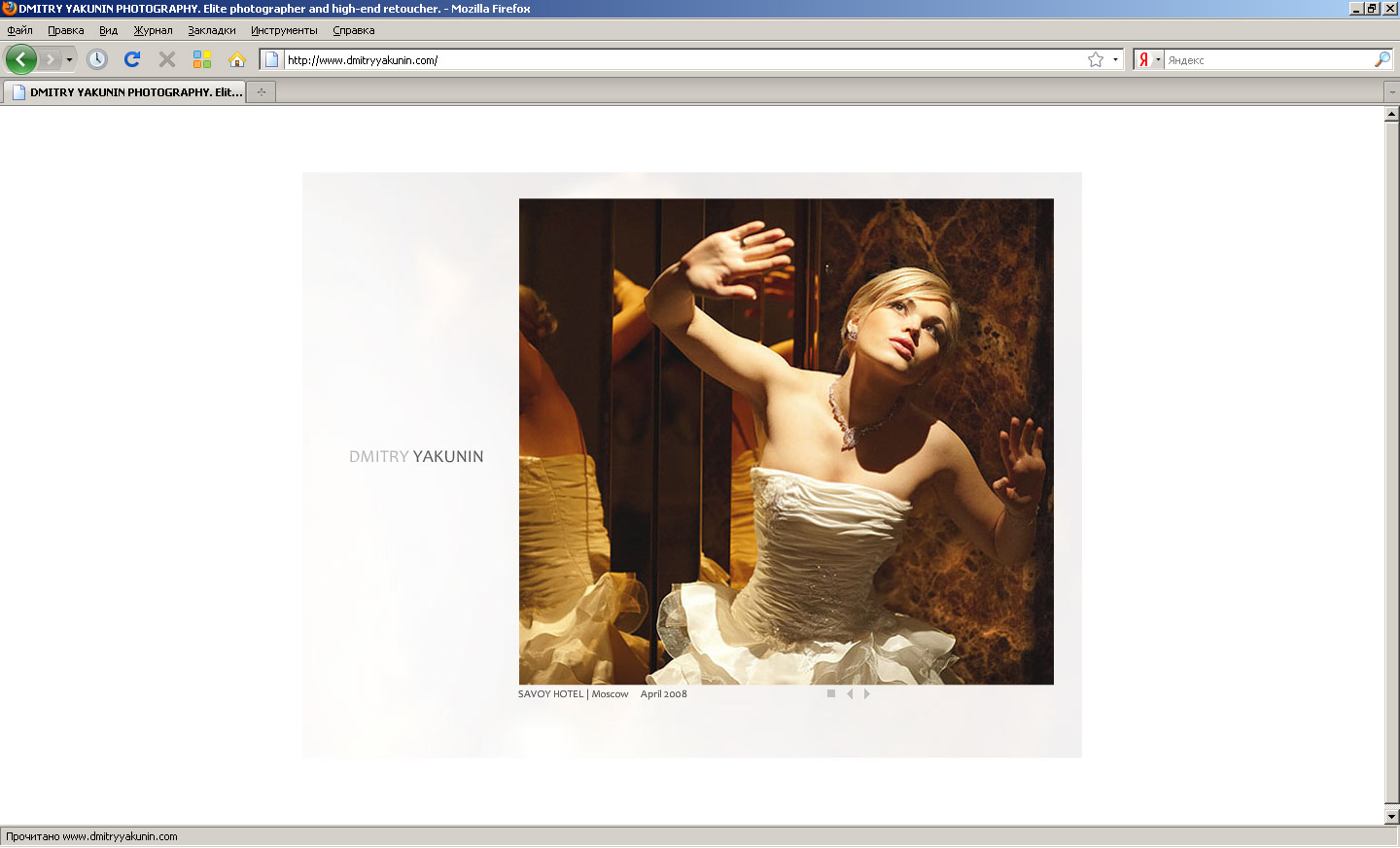Bookmark this page with the star icon

coord(1096,59)
